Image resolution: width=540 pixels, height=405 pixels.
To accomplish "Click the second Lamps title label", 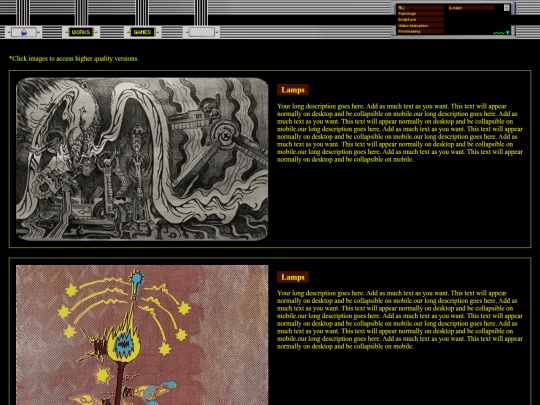I will (293, 277).
